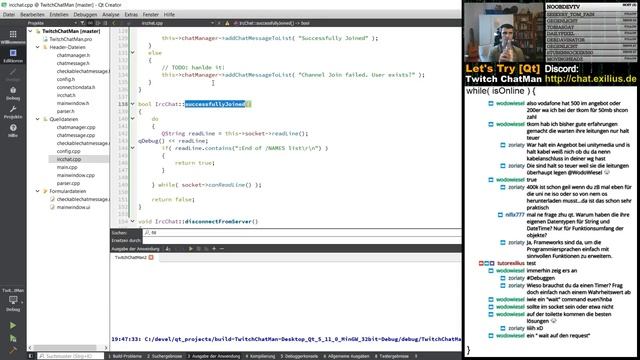Switch to Suchergebnisse output tab

pyautogui.click(x=164, y=356)
